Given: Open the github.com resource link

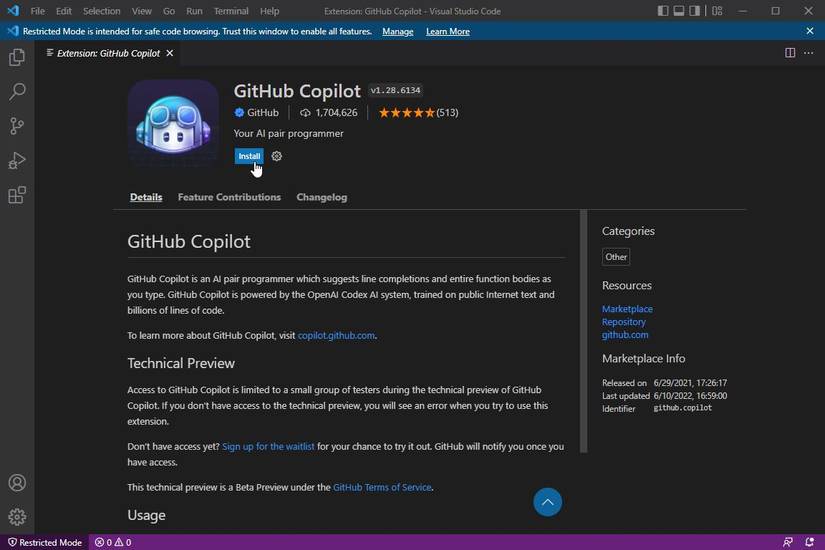Looking at the screenshot, I should (625, 335).
